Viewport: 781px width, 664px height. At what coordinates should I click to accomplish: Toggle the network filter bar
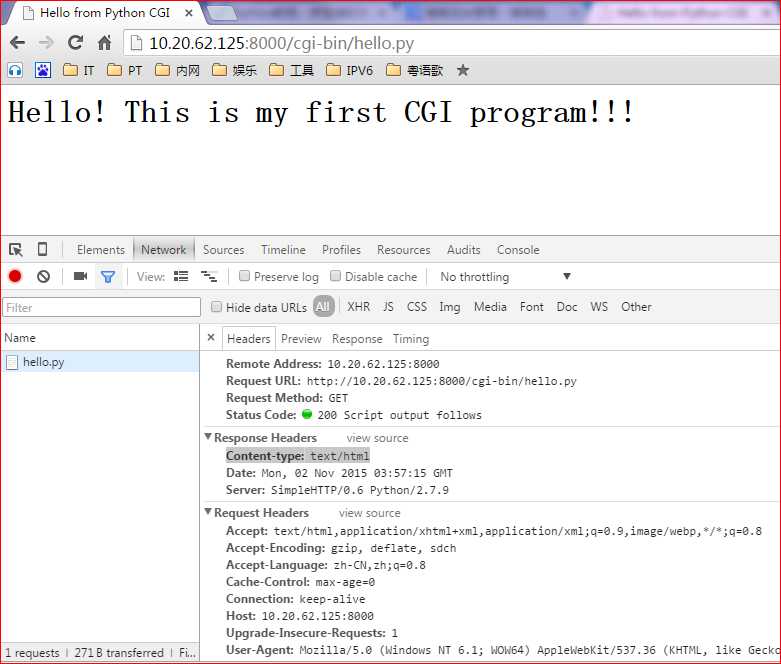(x=108, y=276)
